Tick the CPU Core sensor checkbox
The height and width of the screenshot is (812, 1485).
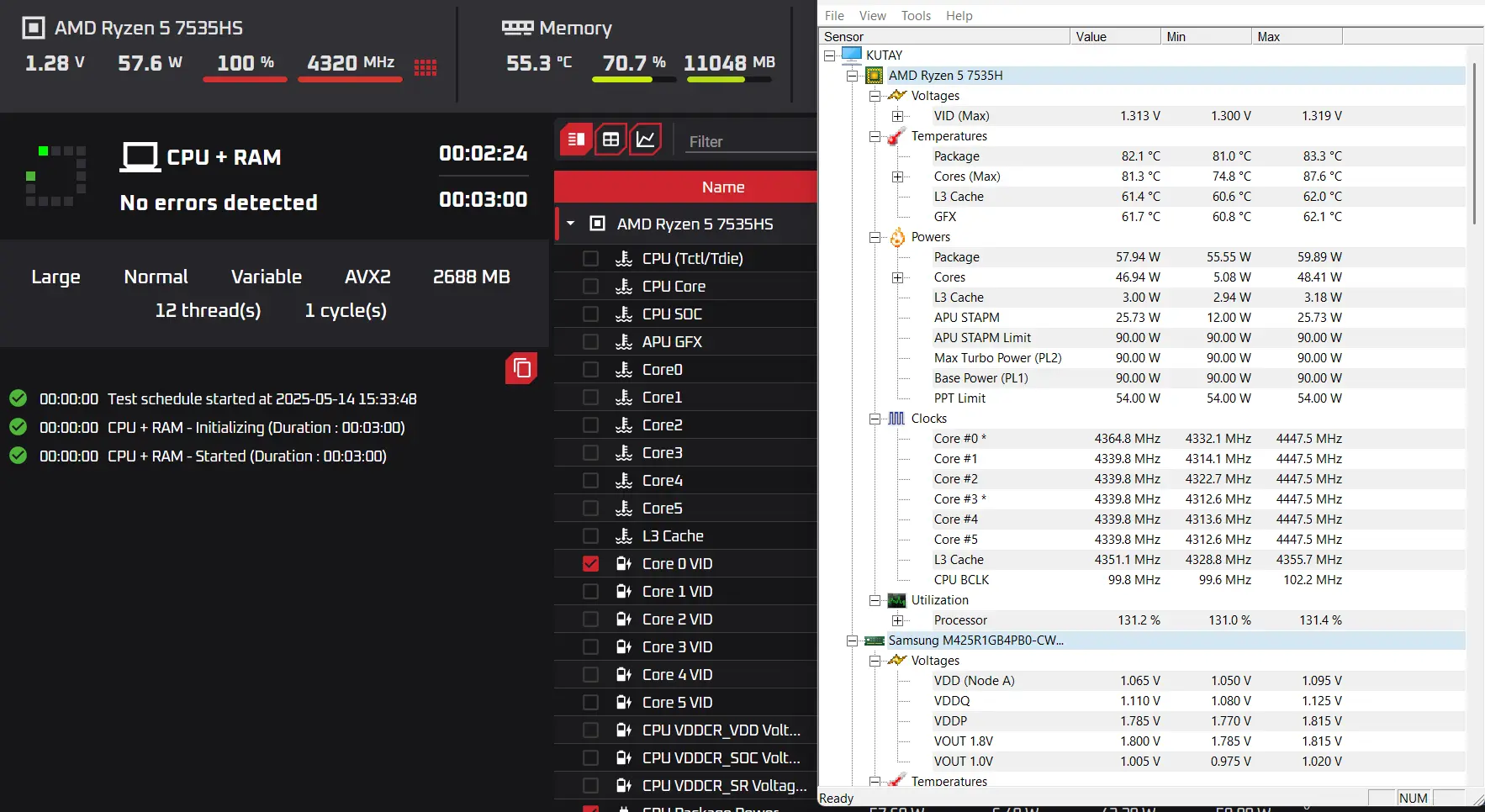591,287
